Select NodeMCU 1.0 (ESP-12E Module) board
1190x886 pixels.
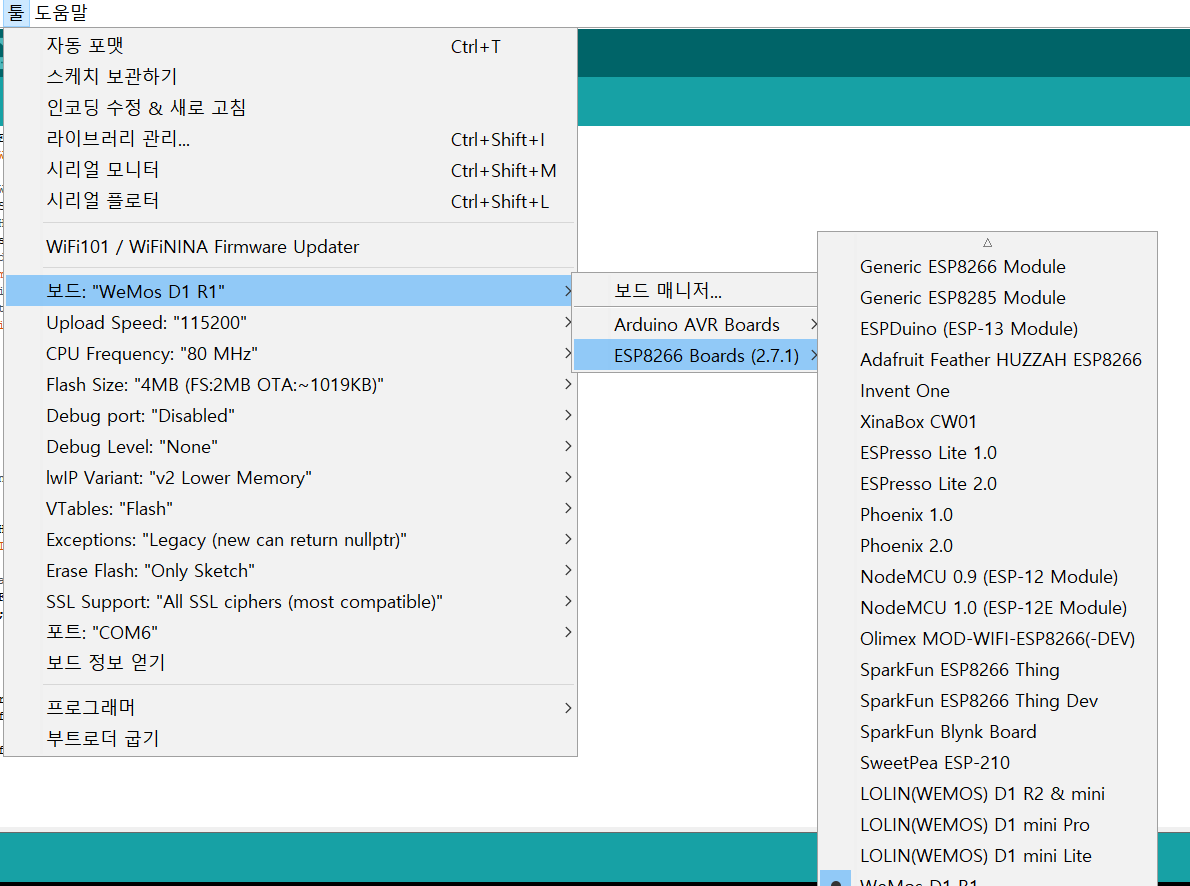[987, 608]
